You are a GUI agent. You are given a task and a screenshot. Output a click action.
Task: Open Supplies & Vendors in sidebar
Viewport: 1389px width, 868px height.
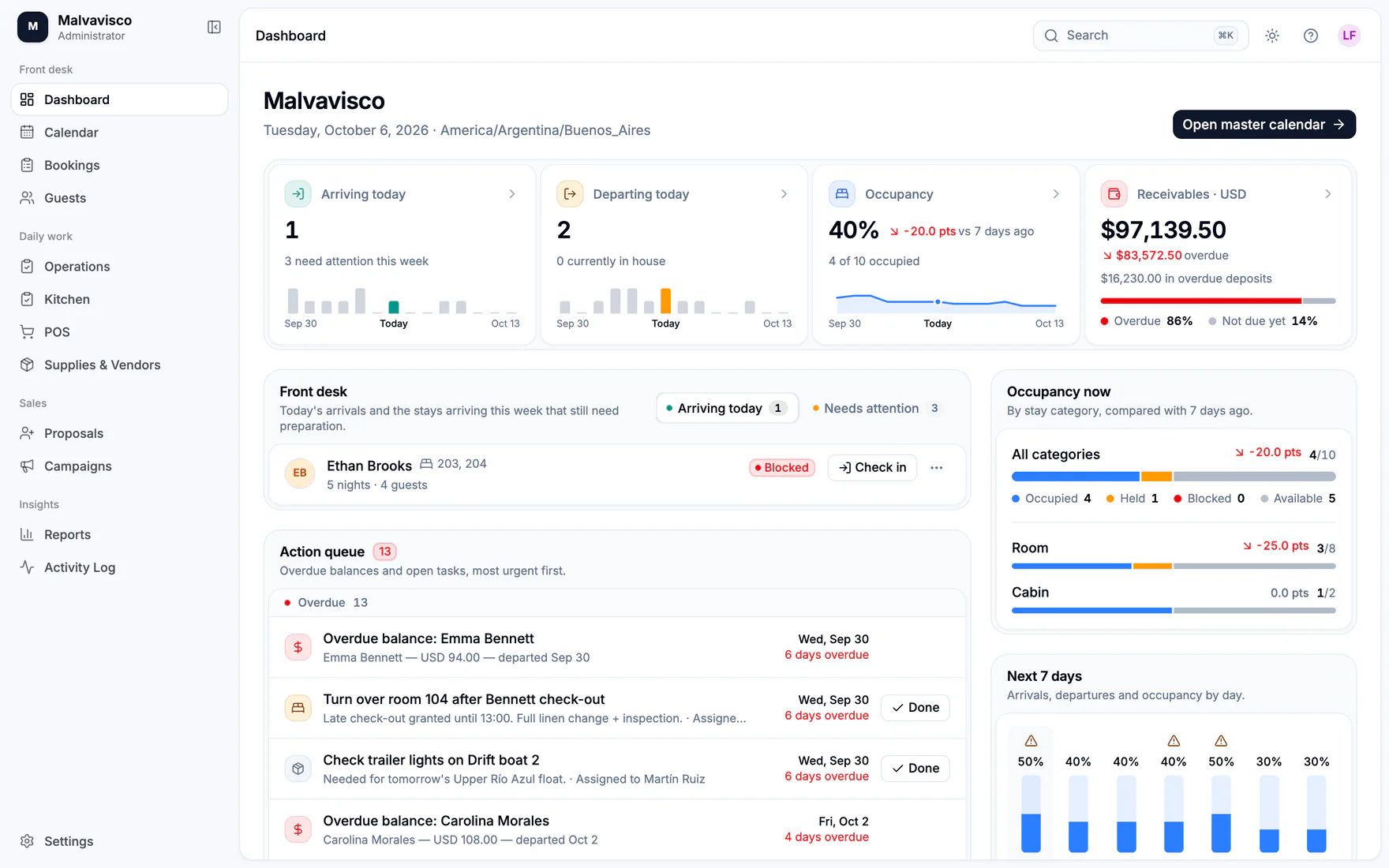coord(119,365)
